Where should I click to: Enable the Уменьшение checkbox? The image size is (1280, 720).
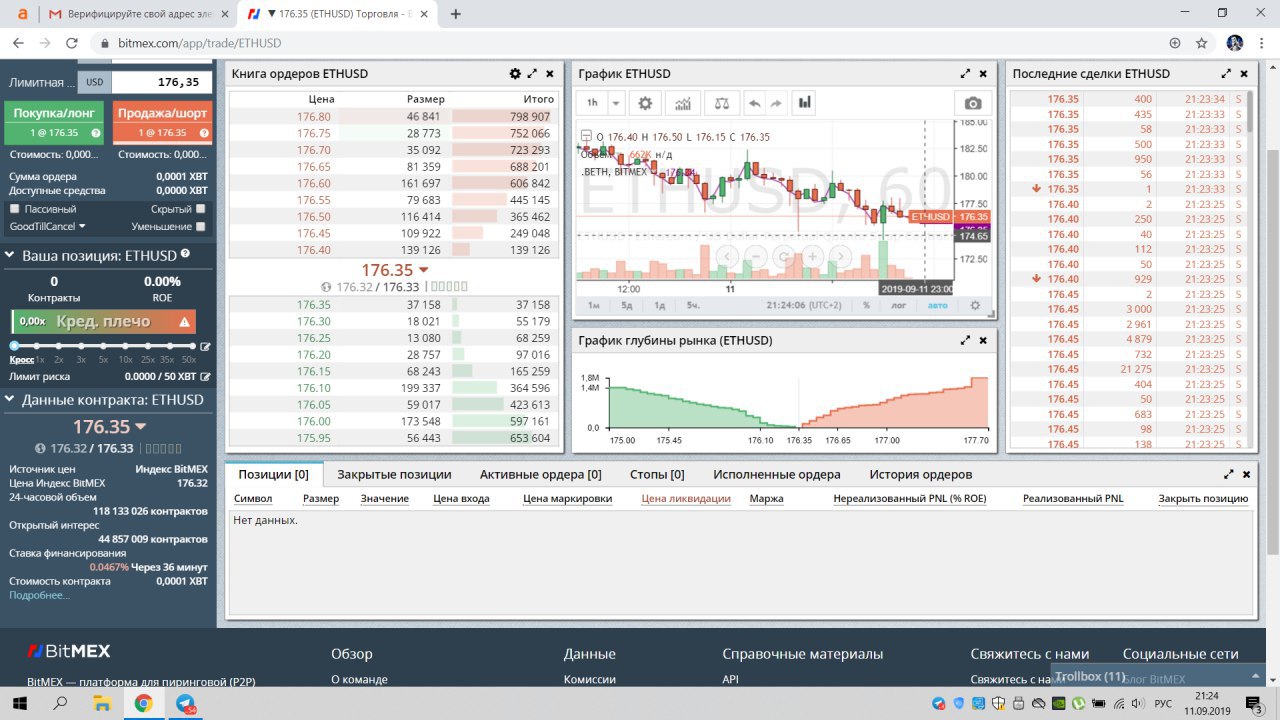pyautogui.click(x=201, y=227)
